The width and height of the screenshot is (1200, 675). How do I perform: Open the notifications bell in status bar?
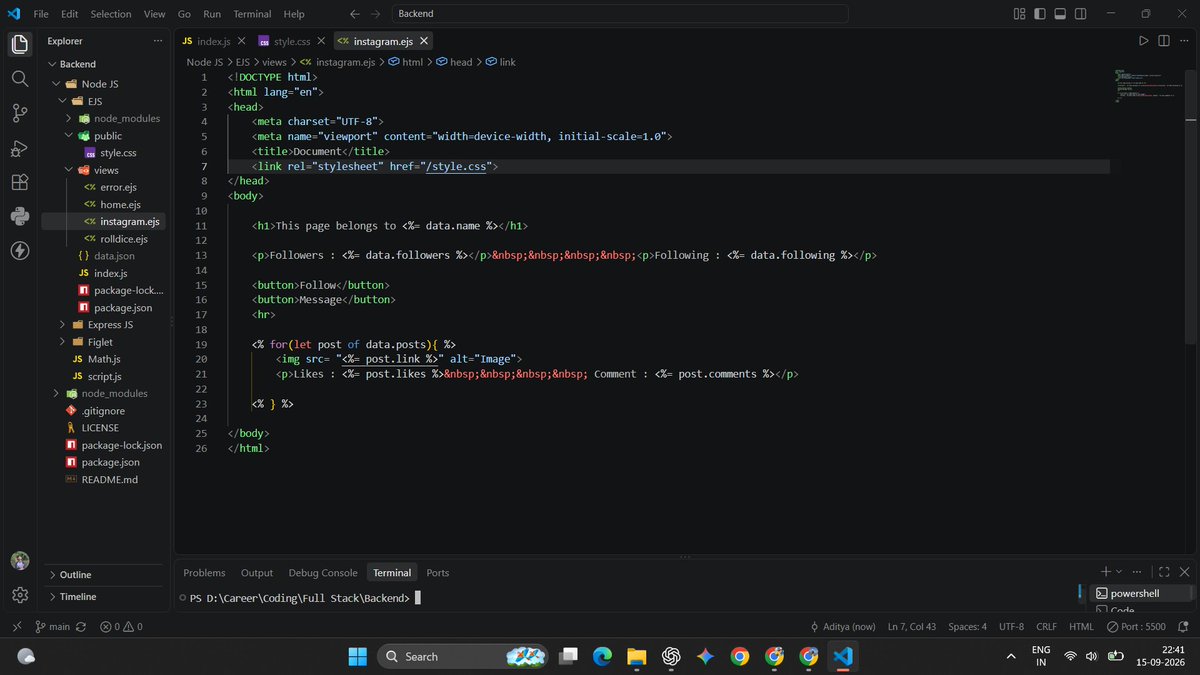1184,627
